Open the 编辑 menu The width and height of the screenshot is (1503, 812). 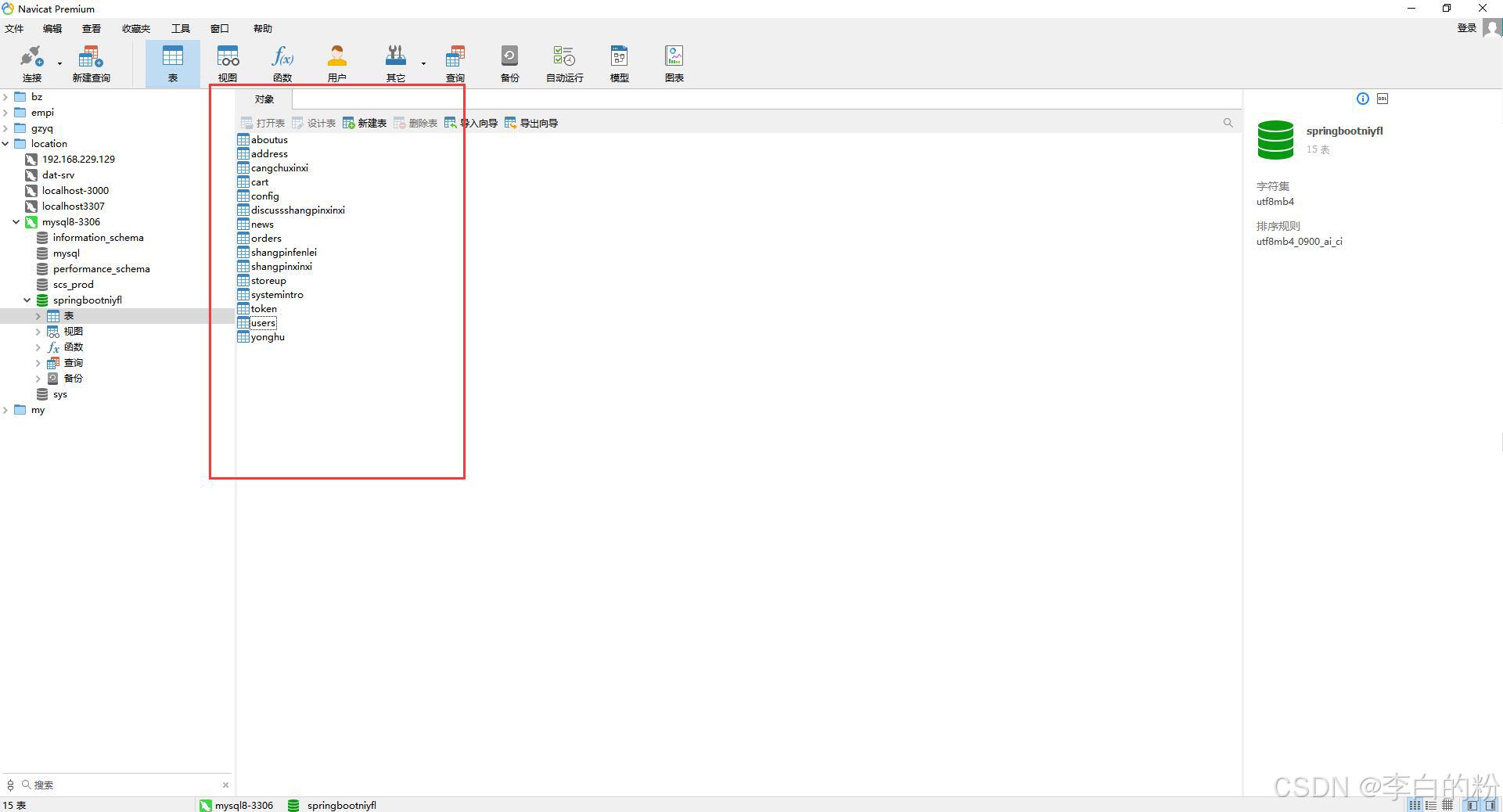point(52,28)
